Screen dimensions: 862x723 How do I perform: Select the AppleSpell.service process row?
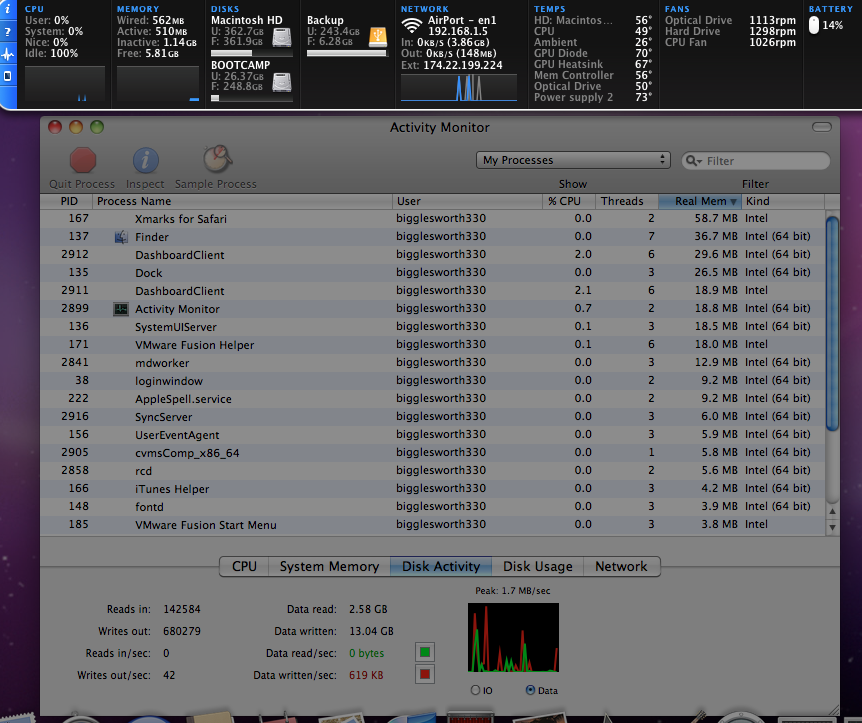[433, 399]
